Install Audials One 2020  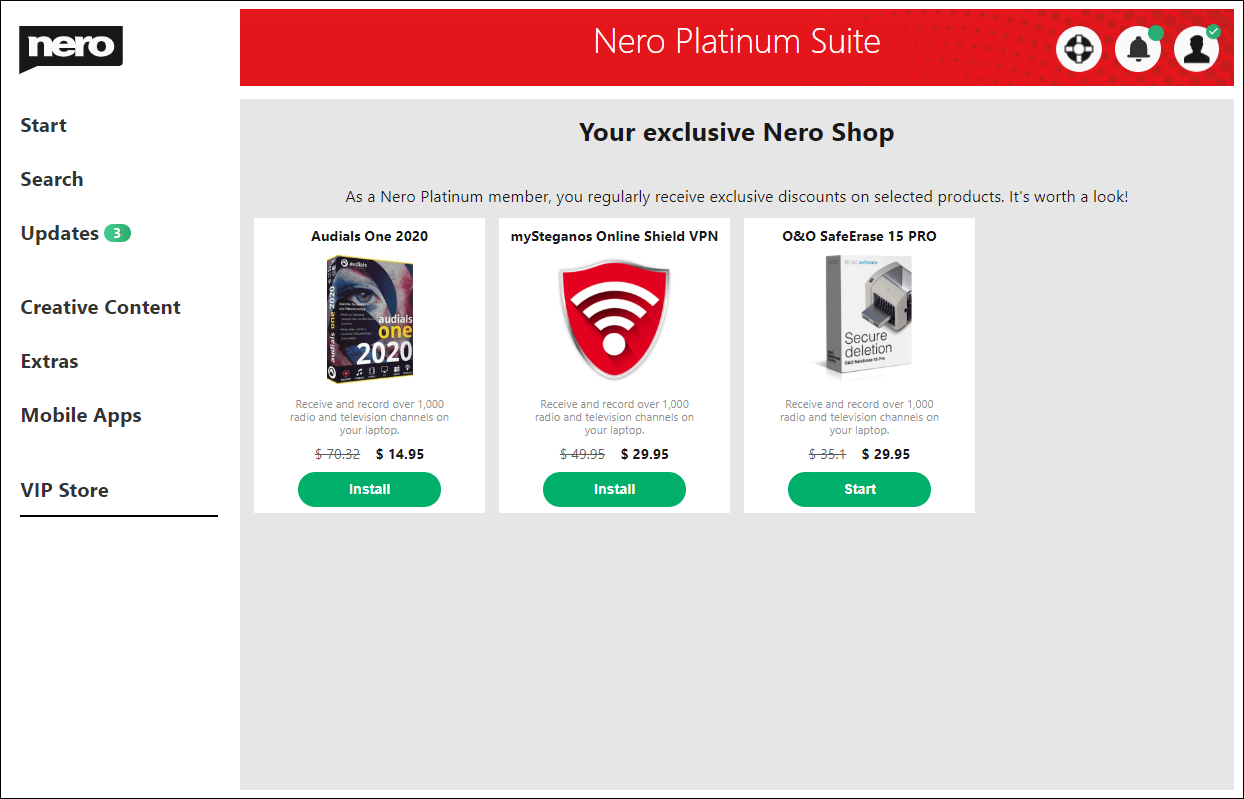click(369, 489)
